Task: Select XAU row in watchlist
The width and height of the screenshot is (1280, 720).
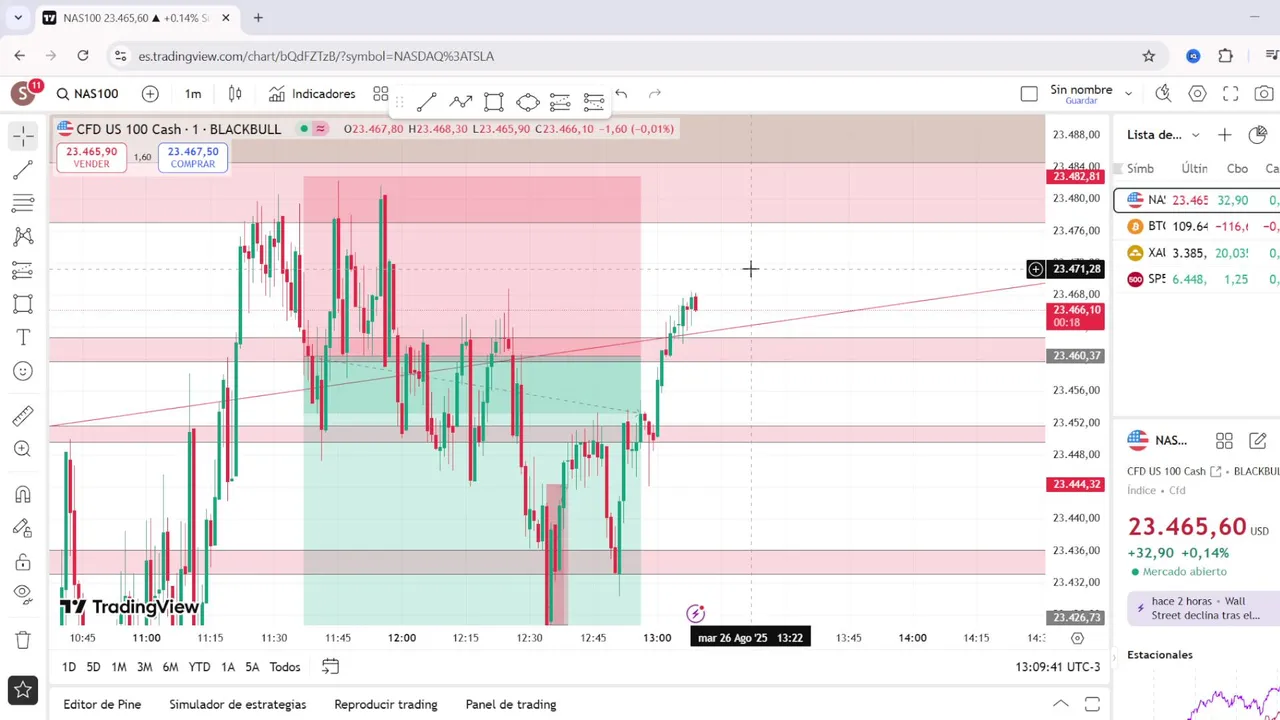Action: (x=1196, y=253)
